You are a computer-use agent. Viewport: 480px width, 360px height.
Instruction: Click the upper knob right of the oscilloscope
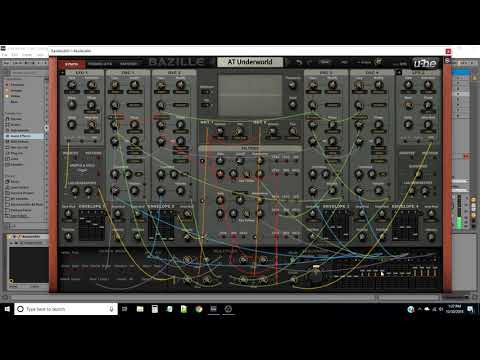(x=292, y=85)
